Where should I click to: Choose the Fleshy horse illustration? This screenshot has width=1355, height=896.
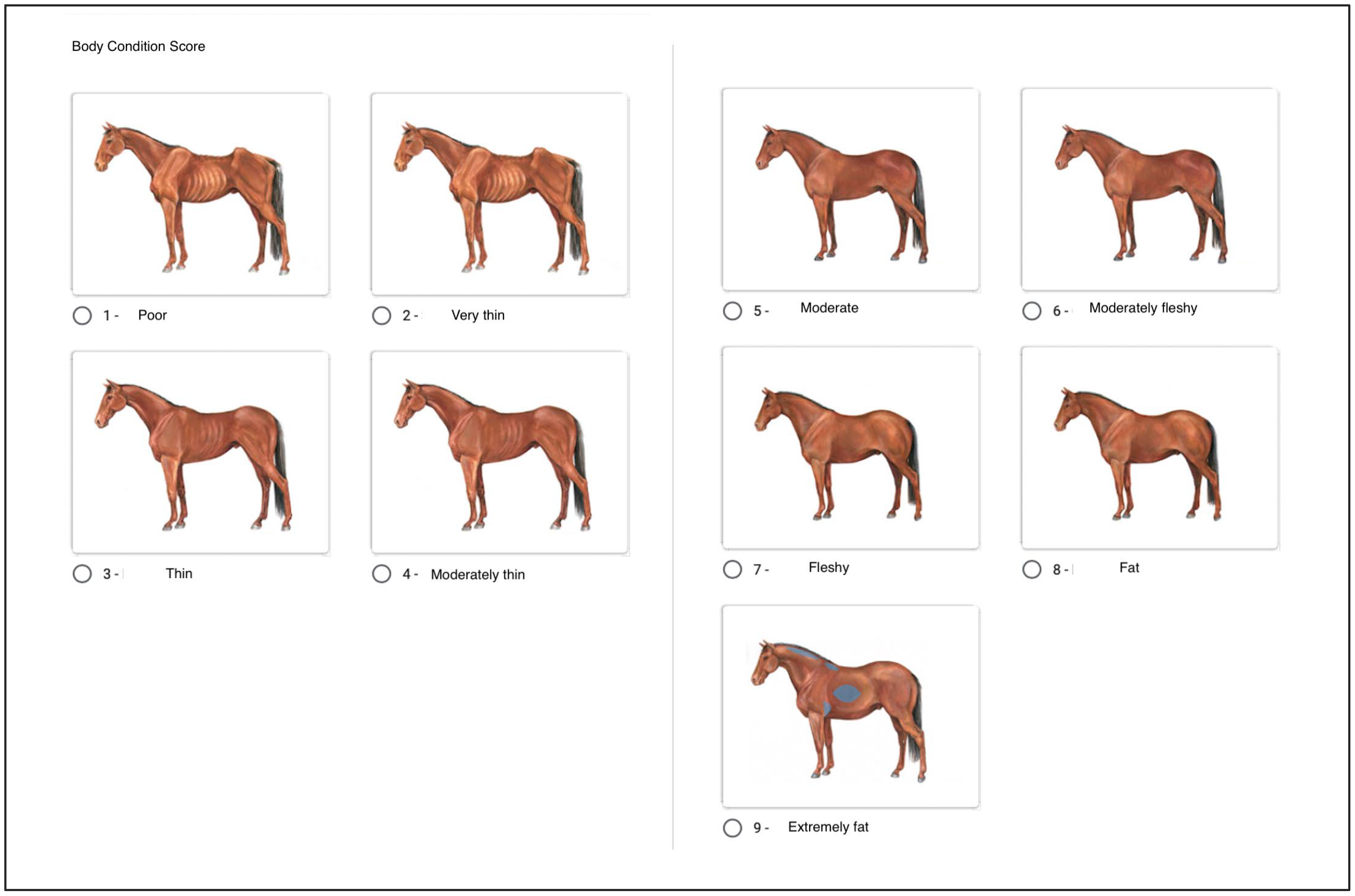coord(851,448)
